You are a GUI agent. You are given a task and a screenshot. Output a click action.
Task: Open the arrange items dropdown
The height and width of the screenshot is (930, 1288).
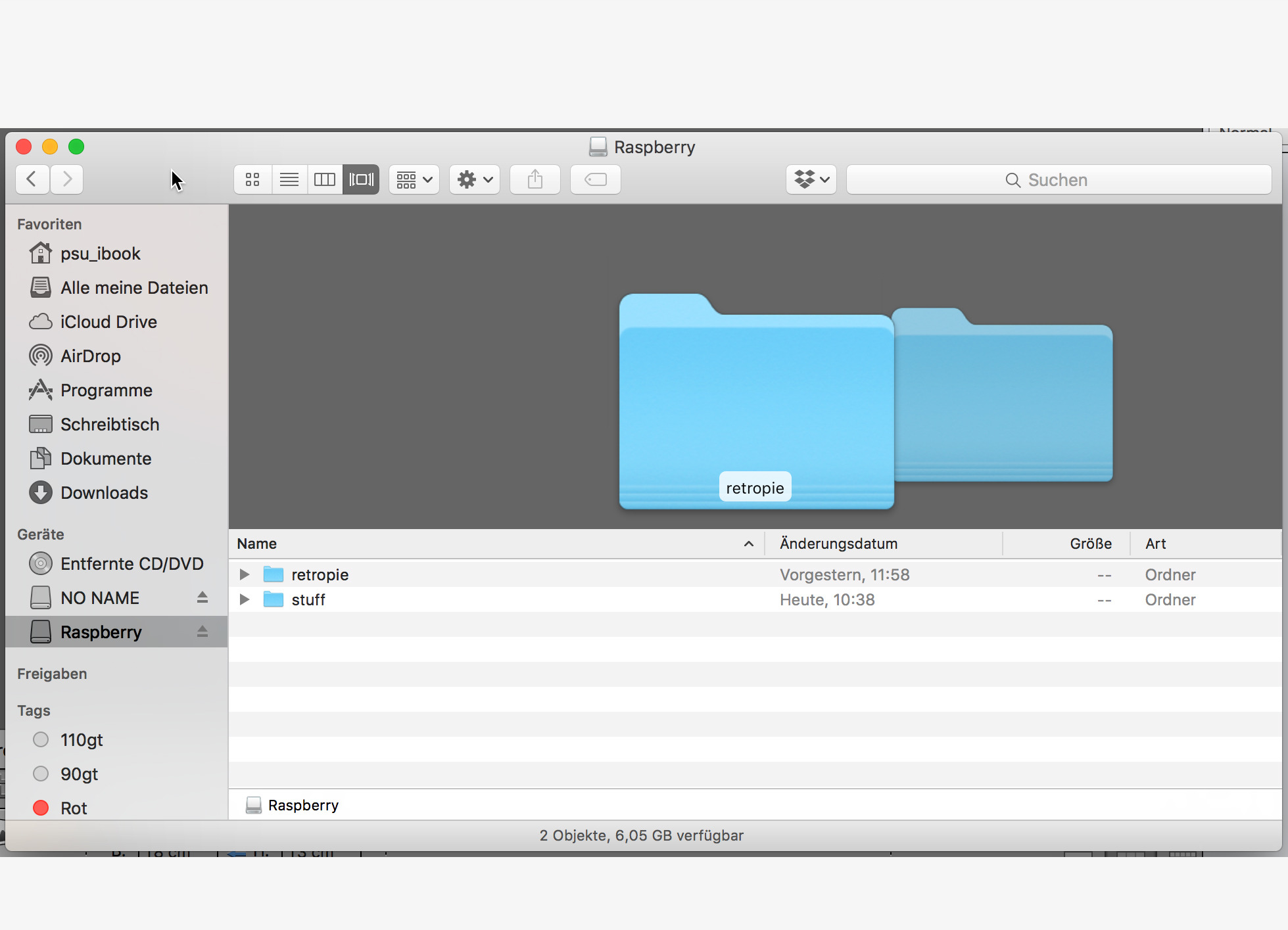(414, 179)
